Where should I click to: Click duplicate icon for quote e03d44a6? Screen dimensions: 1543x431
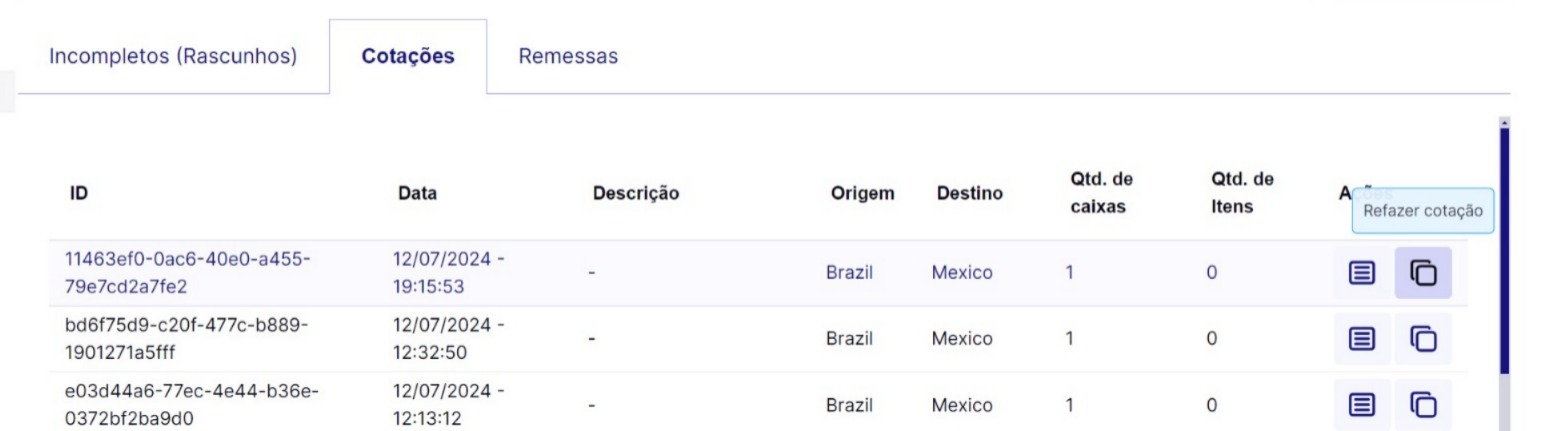(1422, 405)
